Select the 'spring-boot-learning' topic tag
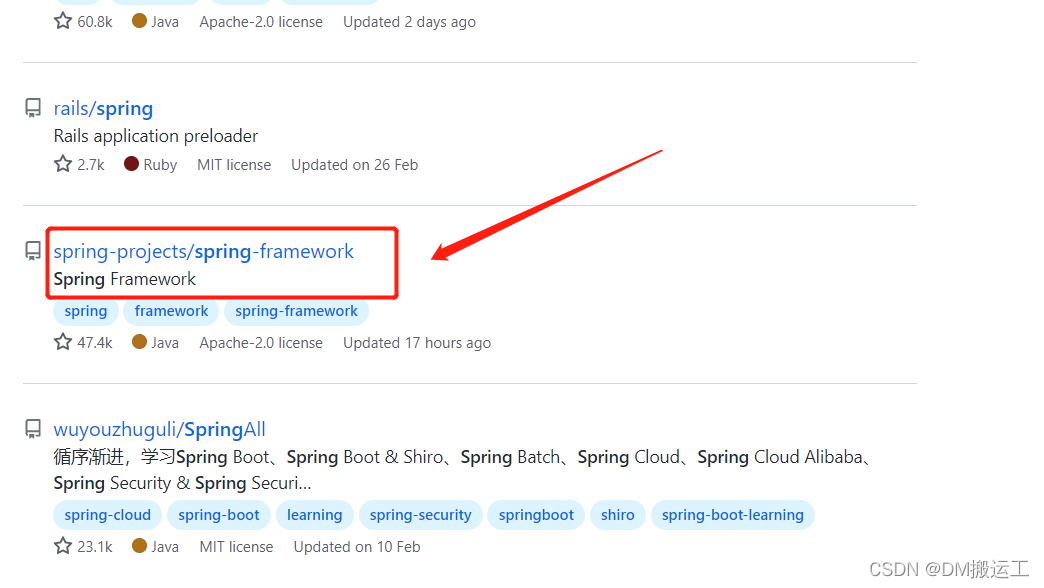1044x588 pixels. [x=733, y=515]
